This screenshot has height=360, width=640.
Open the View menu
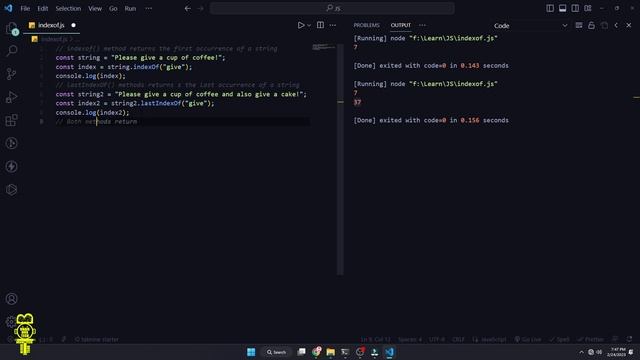(x=95, y=8)
